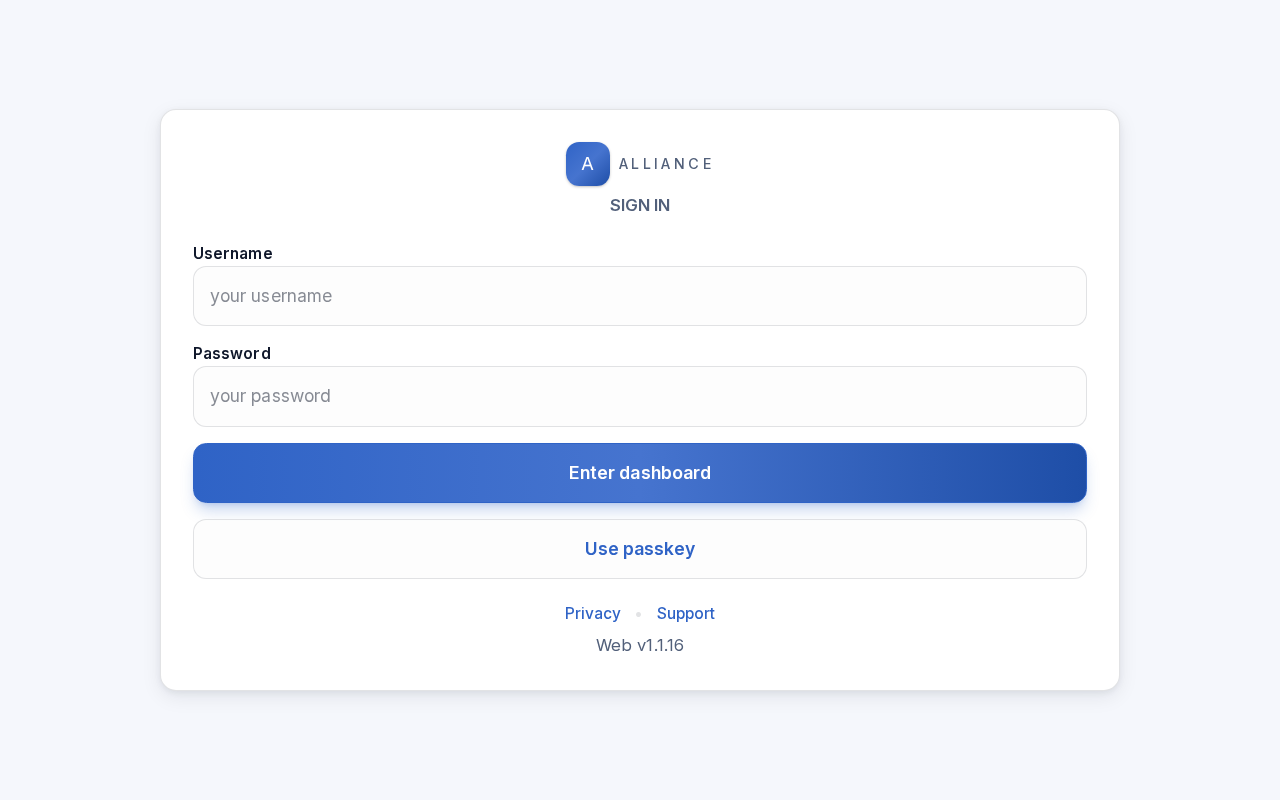Open the Privacy link
Screen dimensions: 1280x800
click(x=593, y=613)
